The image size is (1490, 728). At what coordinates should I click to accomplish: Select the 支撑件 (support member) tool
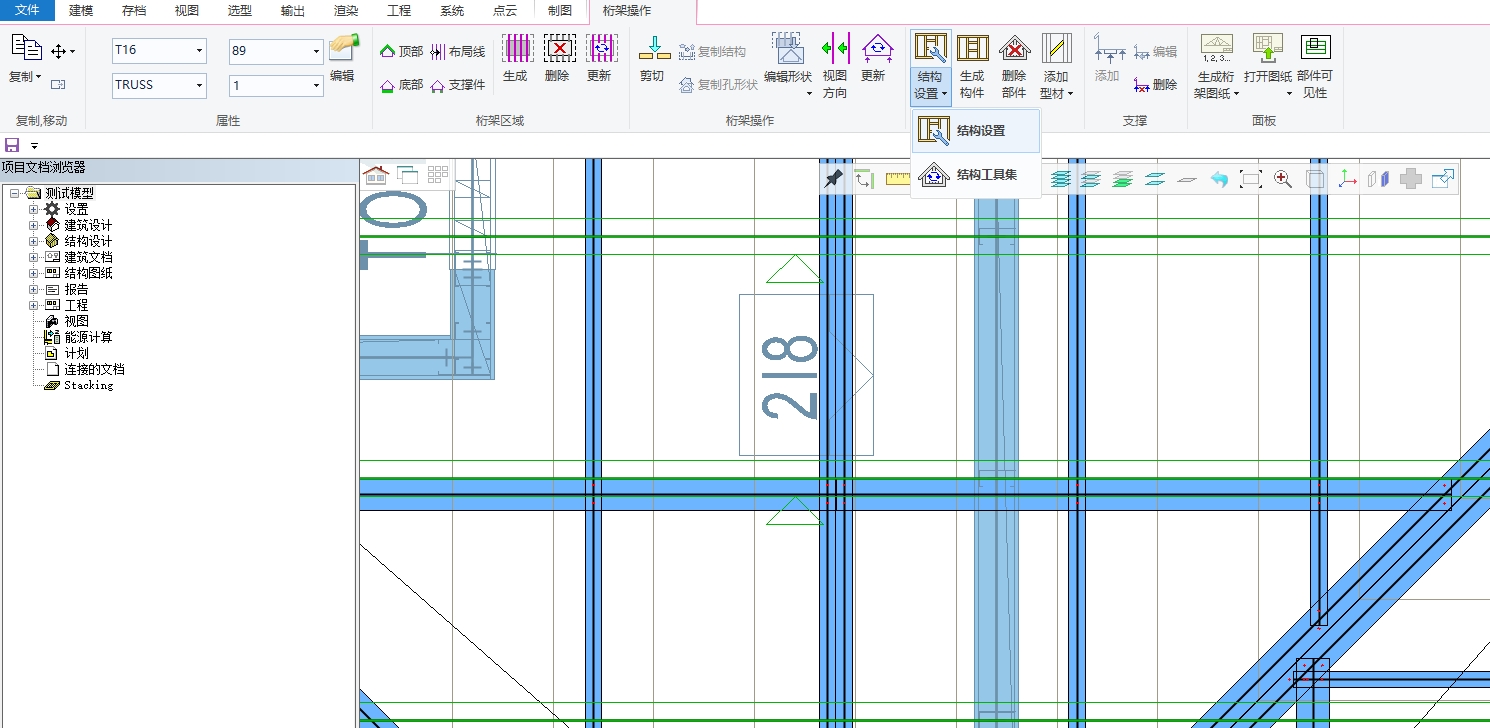point(458,85)
